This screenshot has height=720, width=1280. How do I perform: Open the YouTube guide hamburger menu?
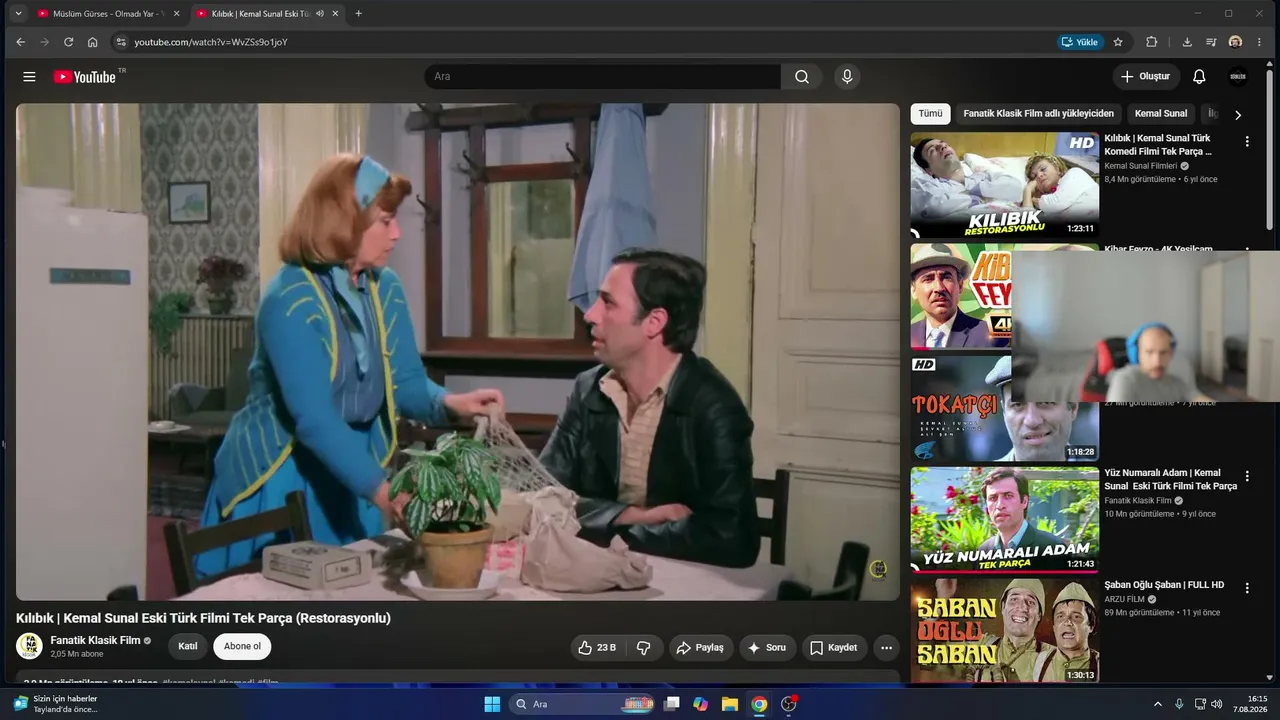[x=29, y=77]
